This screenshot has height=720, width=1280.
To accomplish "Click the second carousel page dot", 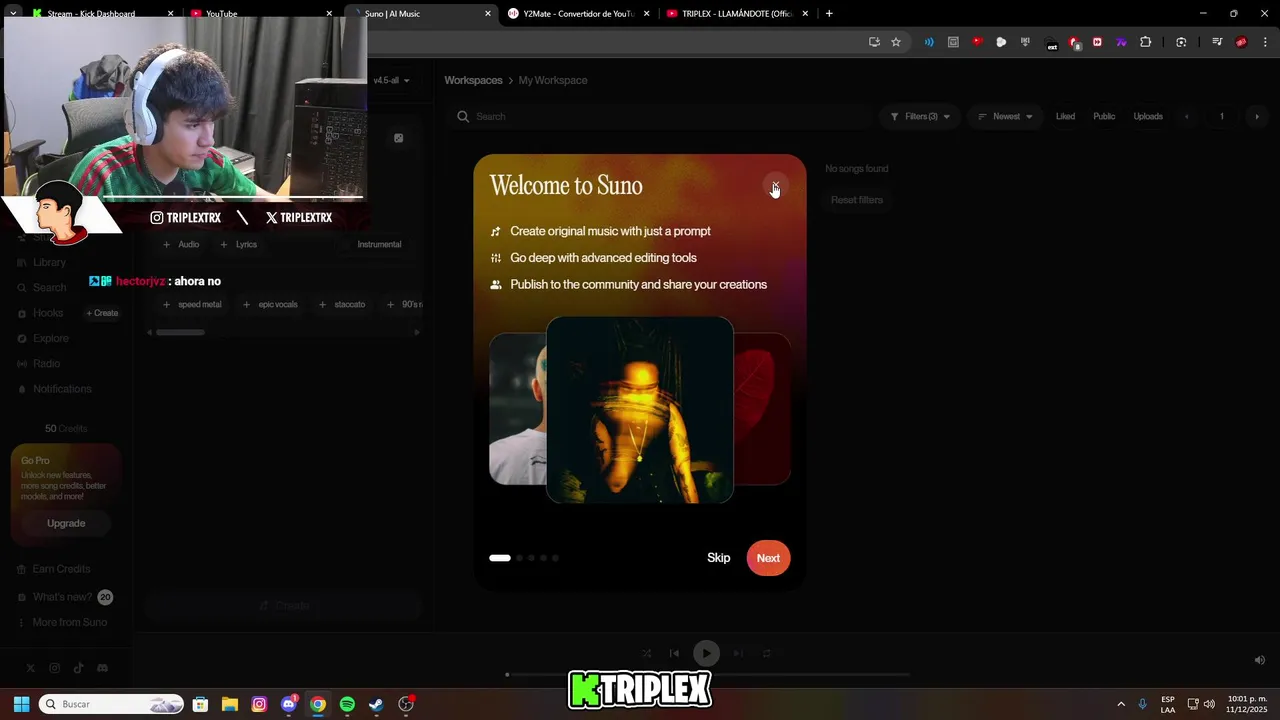I will pos(519,558).
